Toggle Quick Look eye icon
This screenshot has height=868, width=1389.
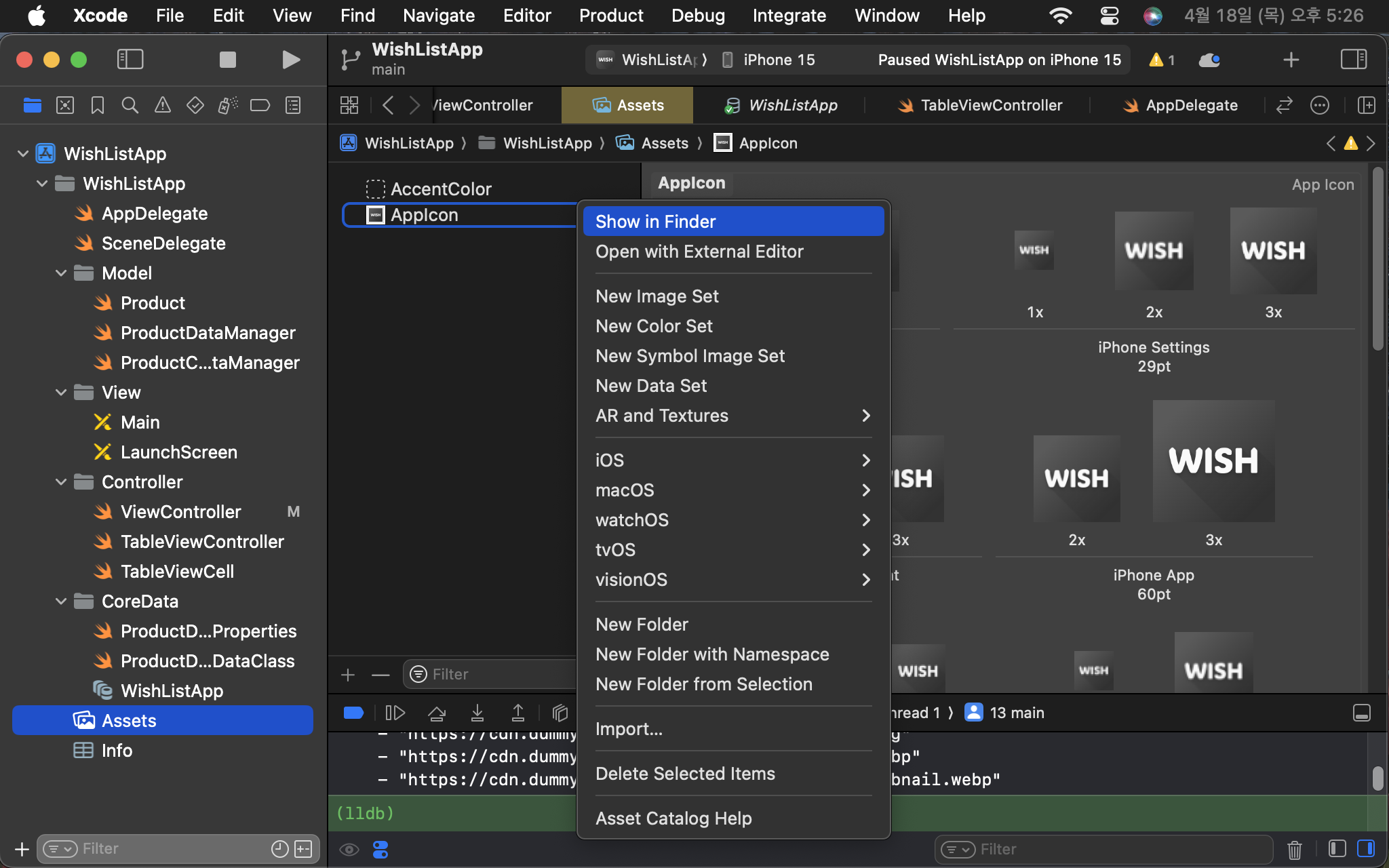(x=349, y=850)
